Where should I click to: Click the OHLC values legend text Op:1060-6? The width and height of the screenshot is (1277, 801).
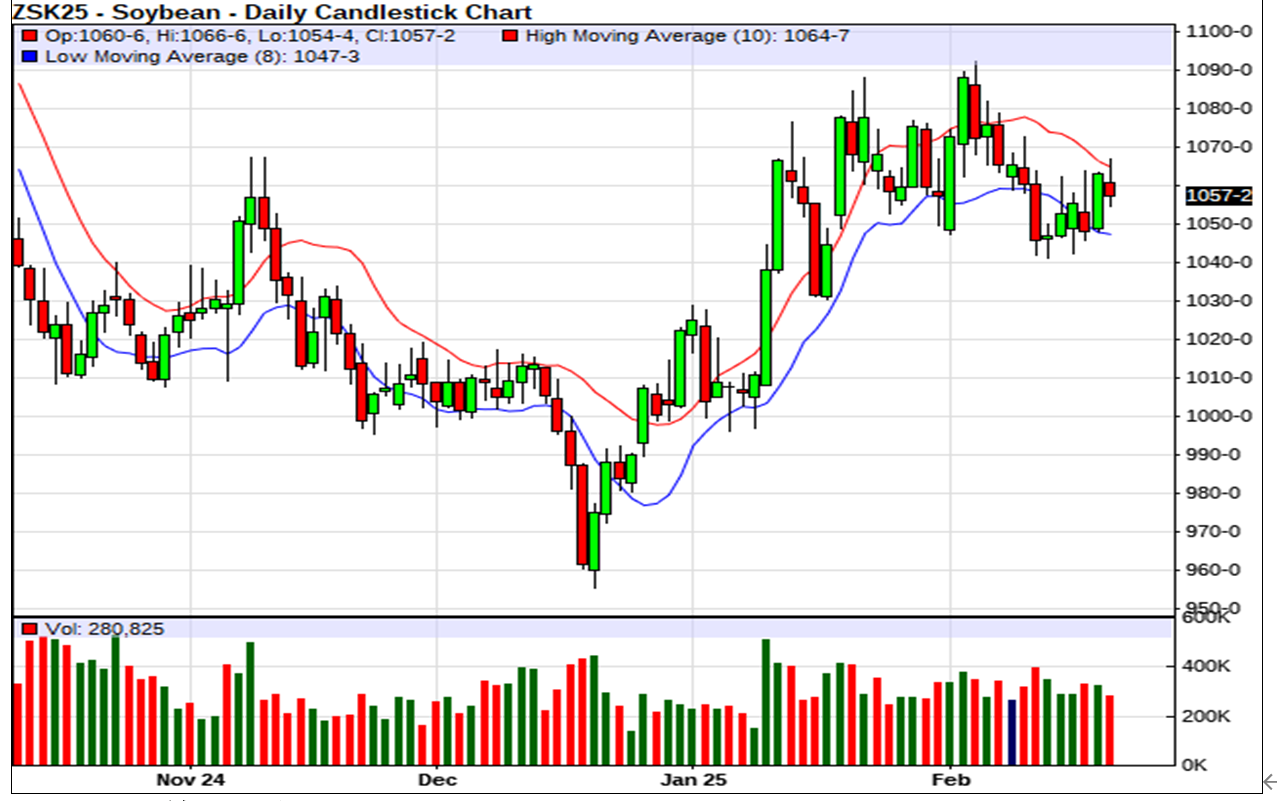(x=75, y=36)
